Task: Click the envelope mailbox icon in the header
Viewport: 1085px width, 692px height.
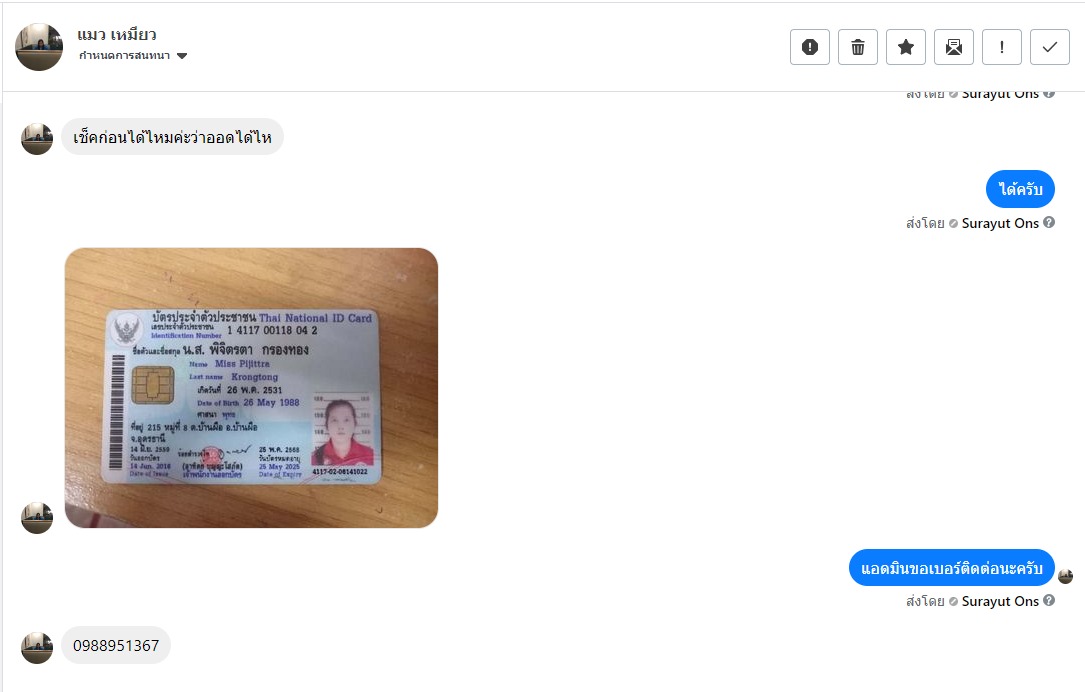Action: pos(954,47)
